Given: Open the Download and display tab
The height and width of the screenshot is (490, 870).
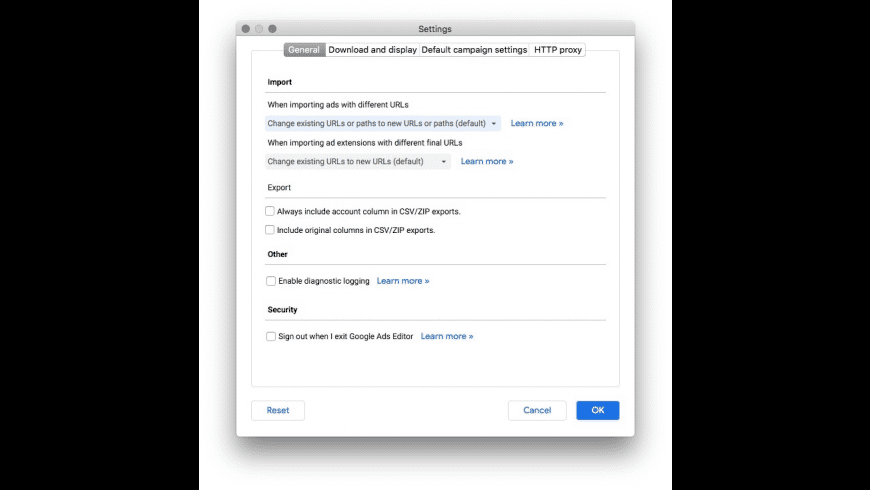Looking at the screenshot, I should point(373,50).
